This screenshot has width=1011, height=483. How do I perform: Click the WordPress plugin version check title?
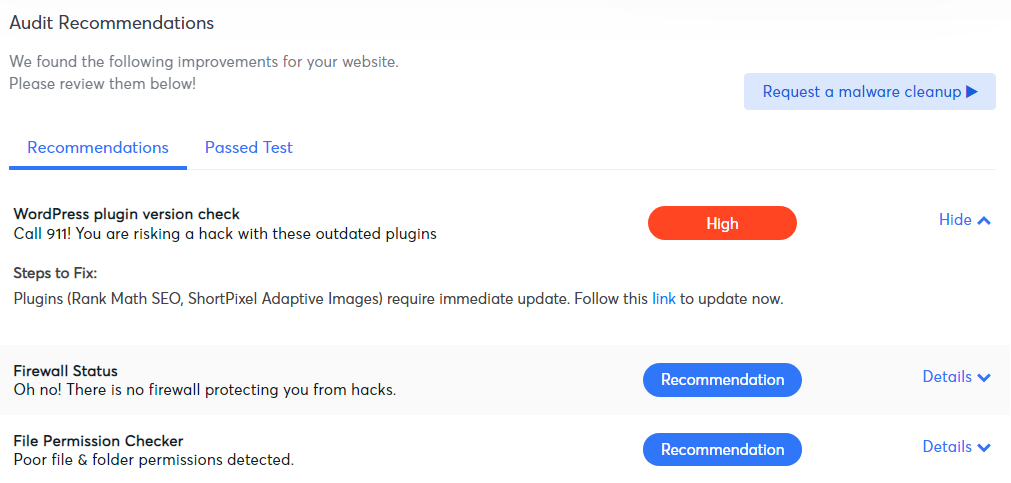[x=126, y=214]
